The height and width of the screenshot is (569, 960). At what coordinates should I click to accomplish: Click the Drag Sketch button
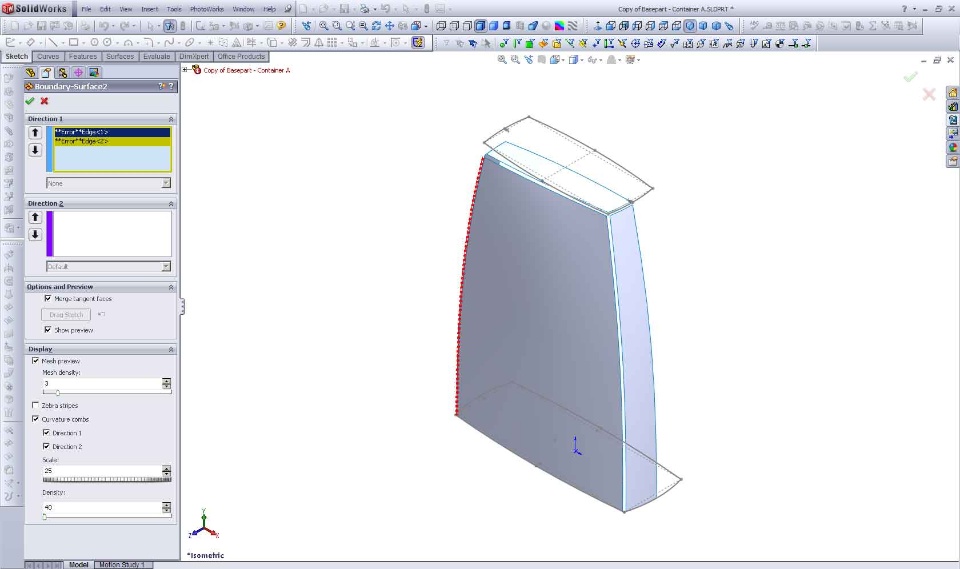coord(66,314)
